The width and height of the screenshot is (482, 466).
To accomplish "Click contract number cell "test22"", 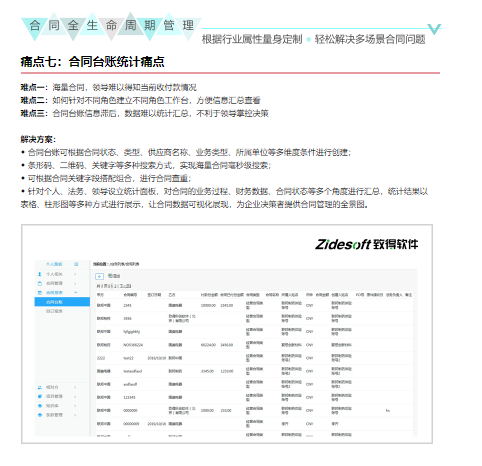I will pos(129,358).
